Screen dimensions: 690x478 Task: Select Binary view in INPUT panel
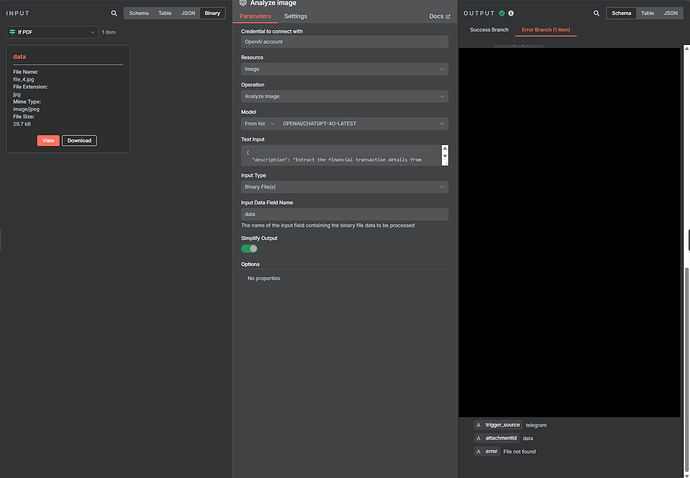click(x=212, y=13)
